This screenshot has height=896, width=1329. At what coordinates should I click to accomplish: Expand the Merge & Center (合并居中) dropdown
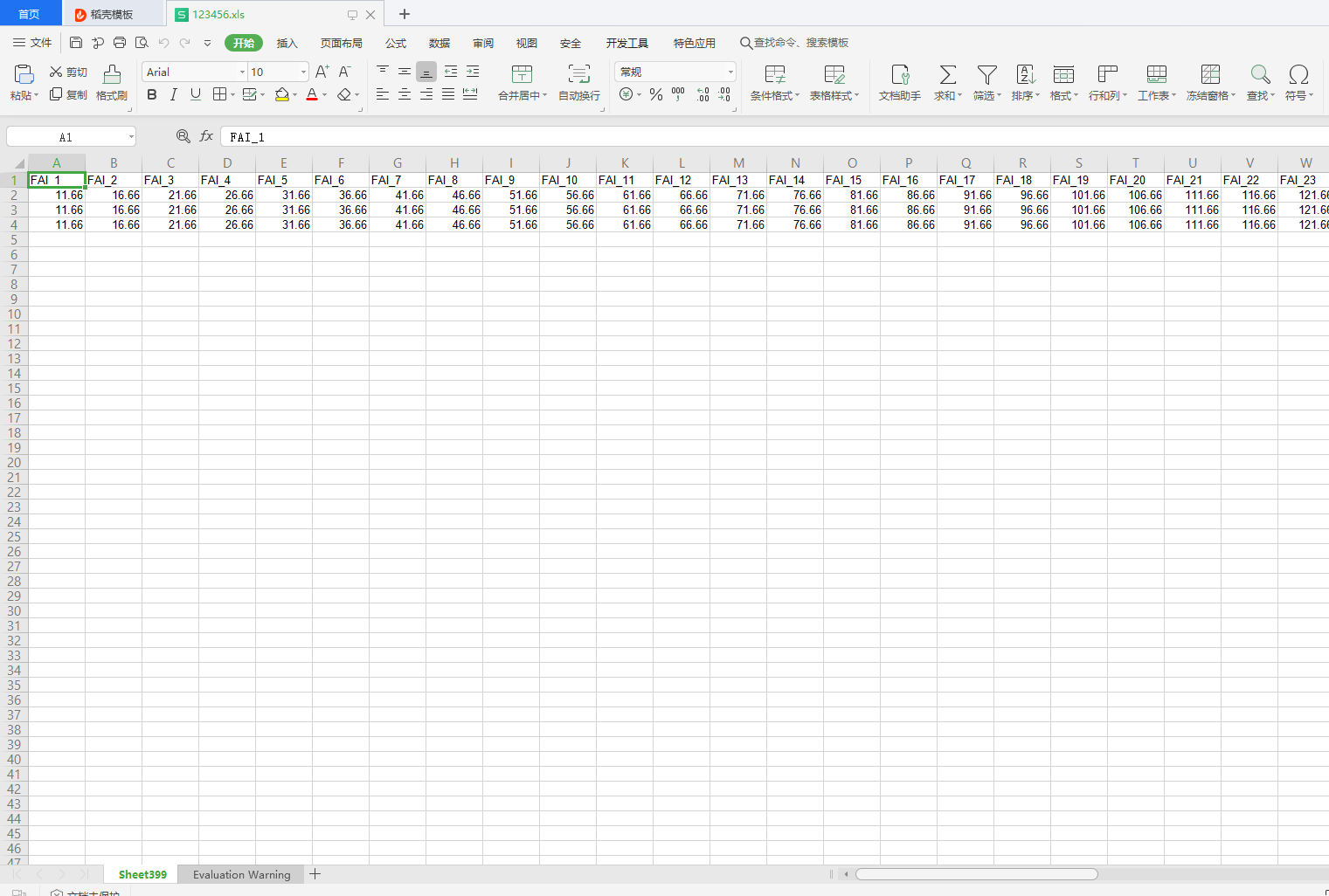[544, 96]
